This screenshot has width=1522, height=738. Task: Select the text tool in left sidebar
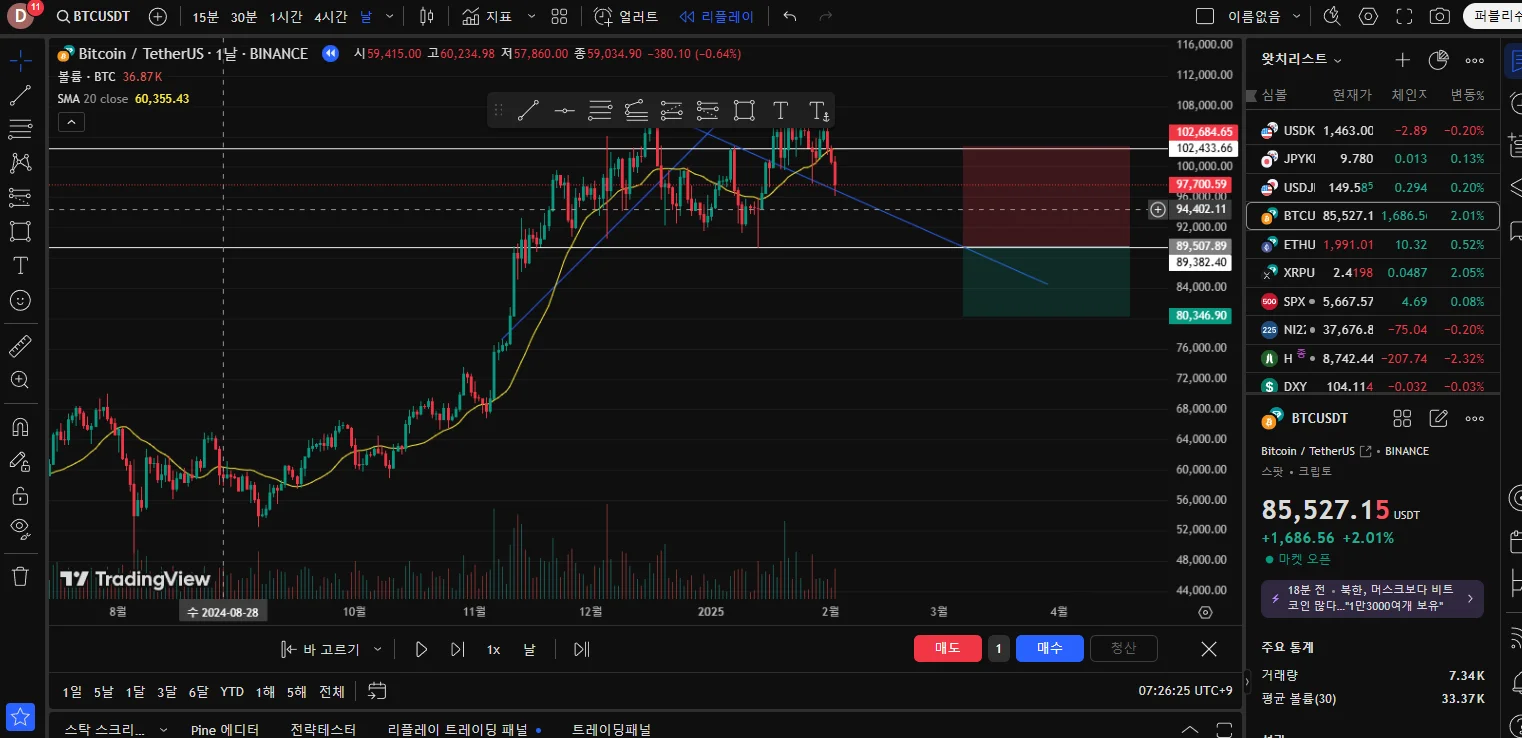tap(20, 265)
